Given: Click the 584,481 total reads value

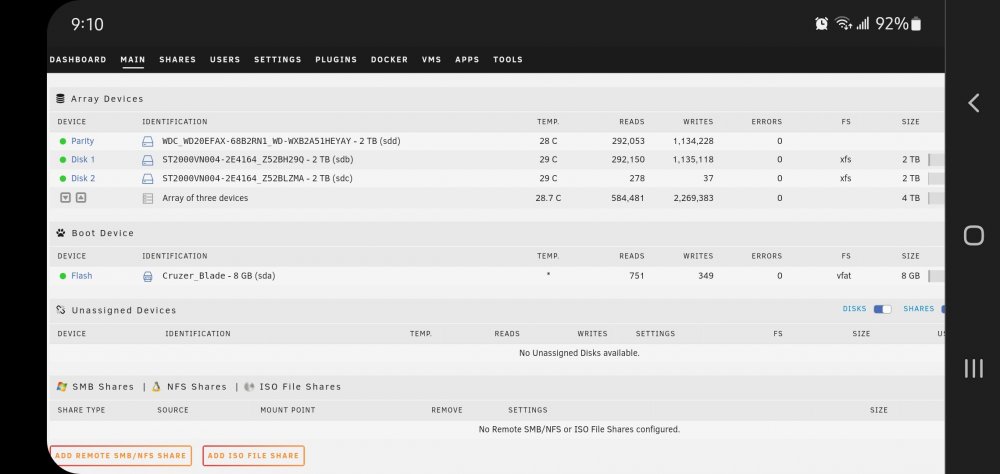Looking at the screenshot, I should point(628,198).
